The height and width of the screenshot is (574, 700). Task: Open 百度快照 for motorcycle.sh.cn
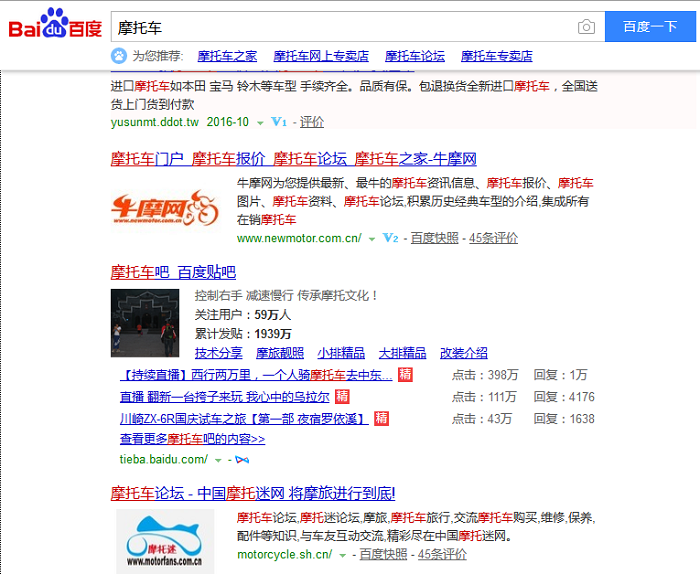click(x=383, y=554)
